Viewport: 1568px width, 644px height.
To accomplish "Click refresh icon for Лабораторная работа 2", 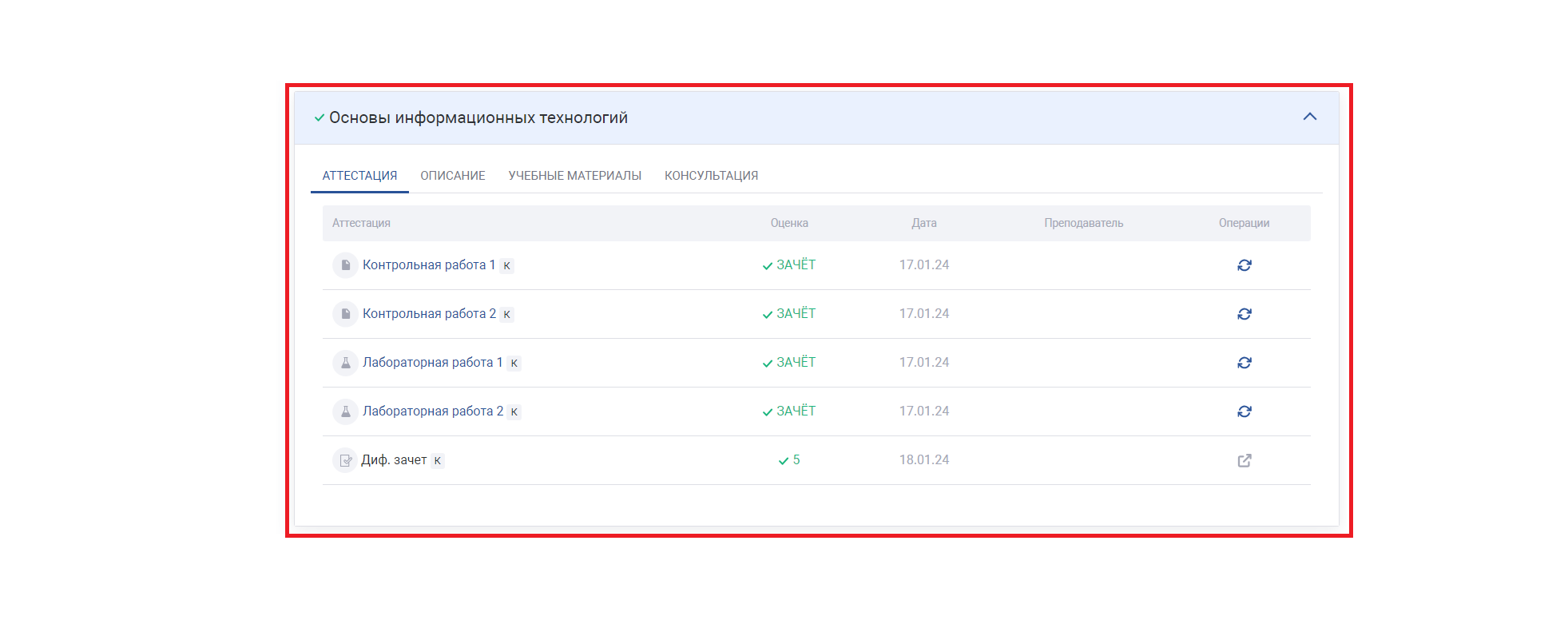I will 1244,411.
